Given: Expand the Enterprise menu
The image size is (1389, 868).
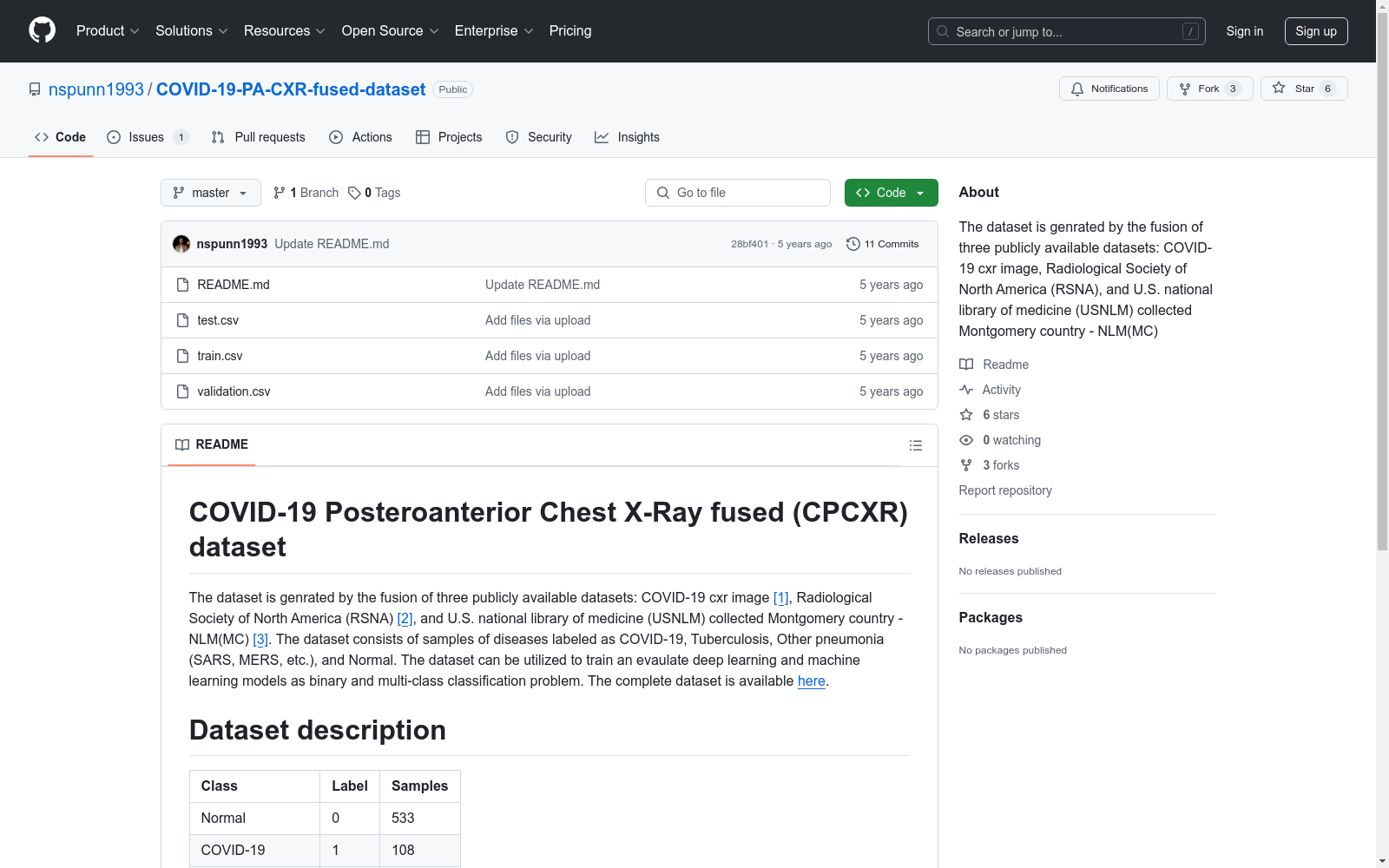Looking at the screenshot, I should [494, 31].
